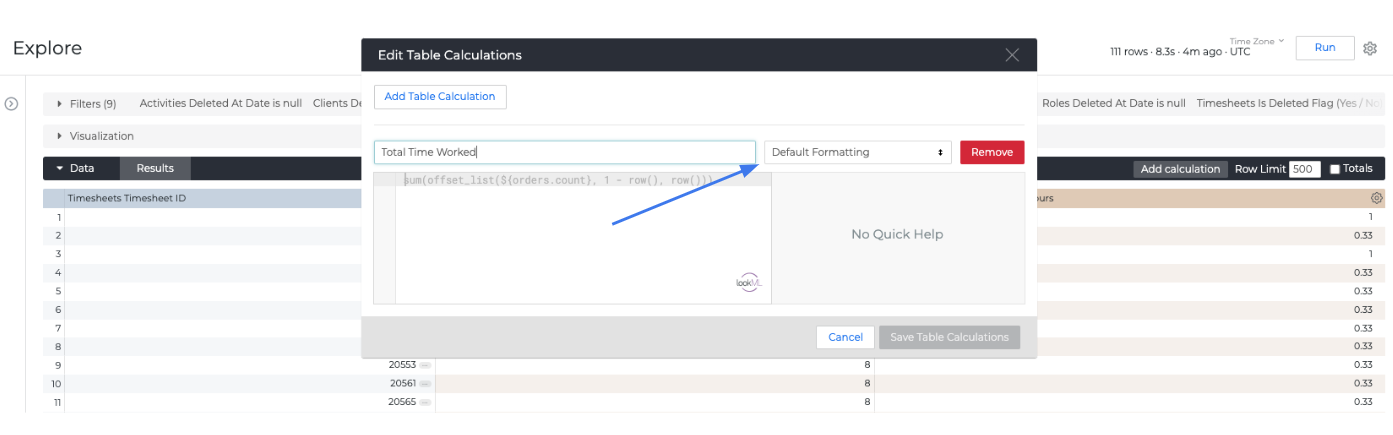Click the Roles Deleted At Date is null filter
This screenshot has height=435, width=1393.
[1114, 103]
